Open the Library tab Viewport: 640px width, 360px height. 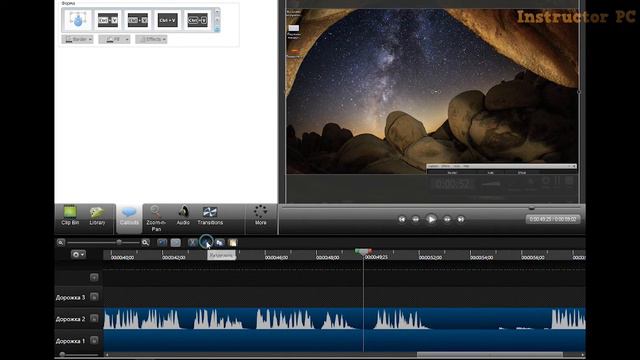(97, 216)
